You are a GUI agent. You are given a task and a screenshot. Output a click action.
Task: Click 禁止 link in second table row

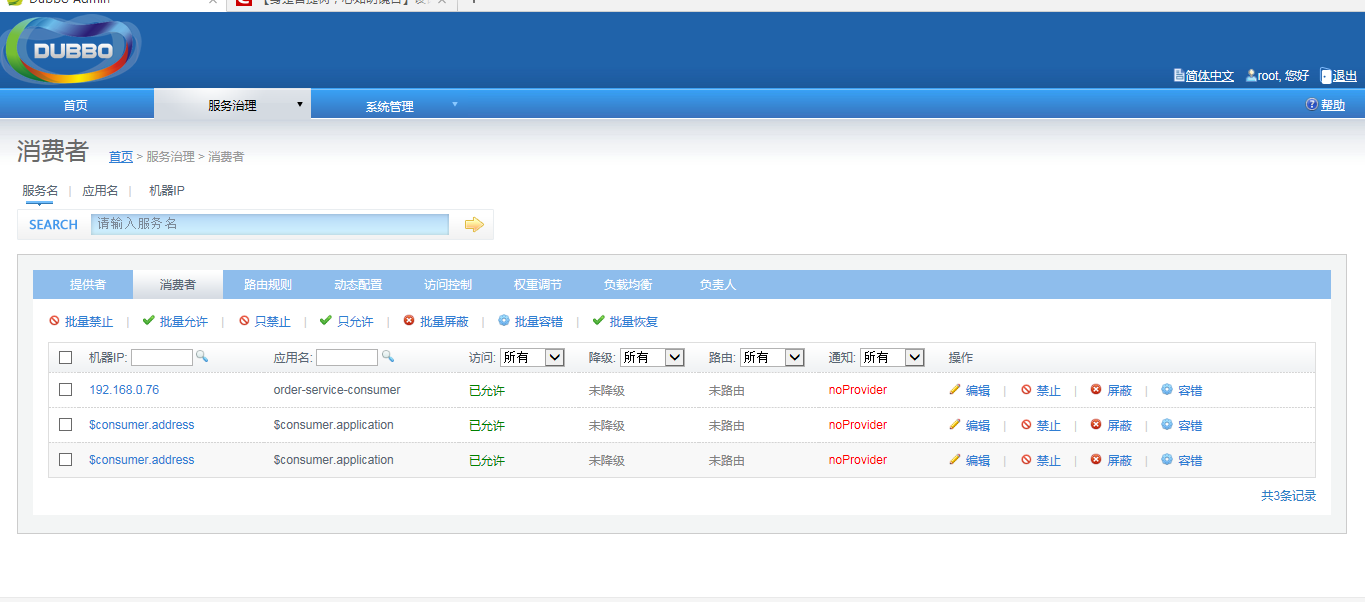click(1049, 426)
